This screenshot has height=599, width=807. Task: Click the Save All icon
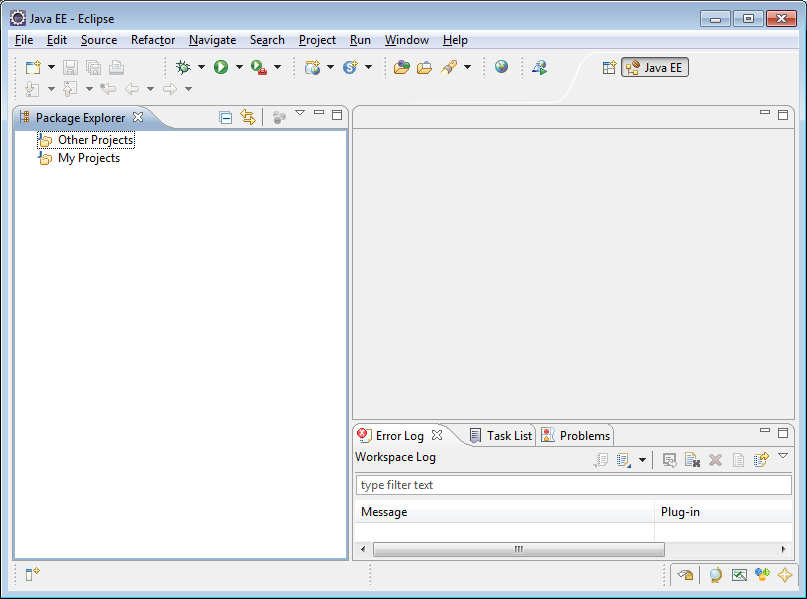(x=93, y=67)
